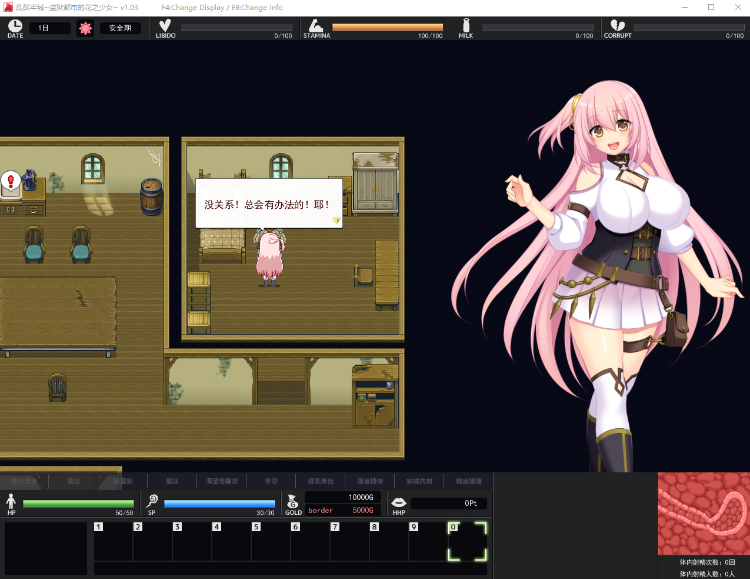This screenshot has height=579, width=750.
Task: Click the '50/50' HP value
Action: tap(124, 512)
